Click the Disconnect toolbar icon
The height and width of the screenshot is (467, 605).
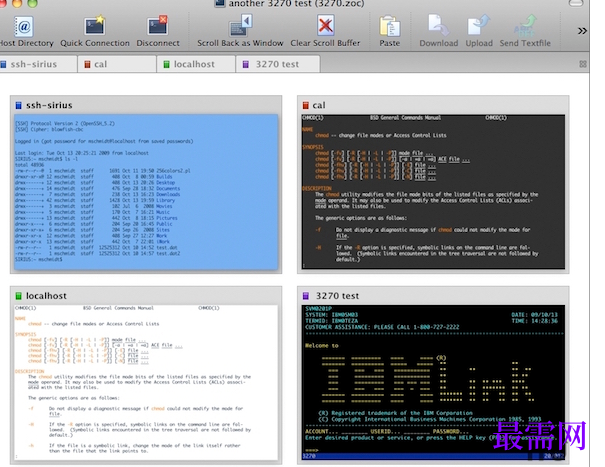(157, 26)
